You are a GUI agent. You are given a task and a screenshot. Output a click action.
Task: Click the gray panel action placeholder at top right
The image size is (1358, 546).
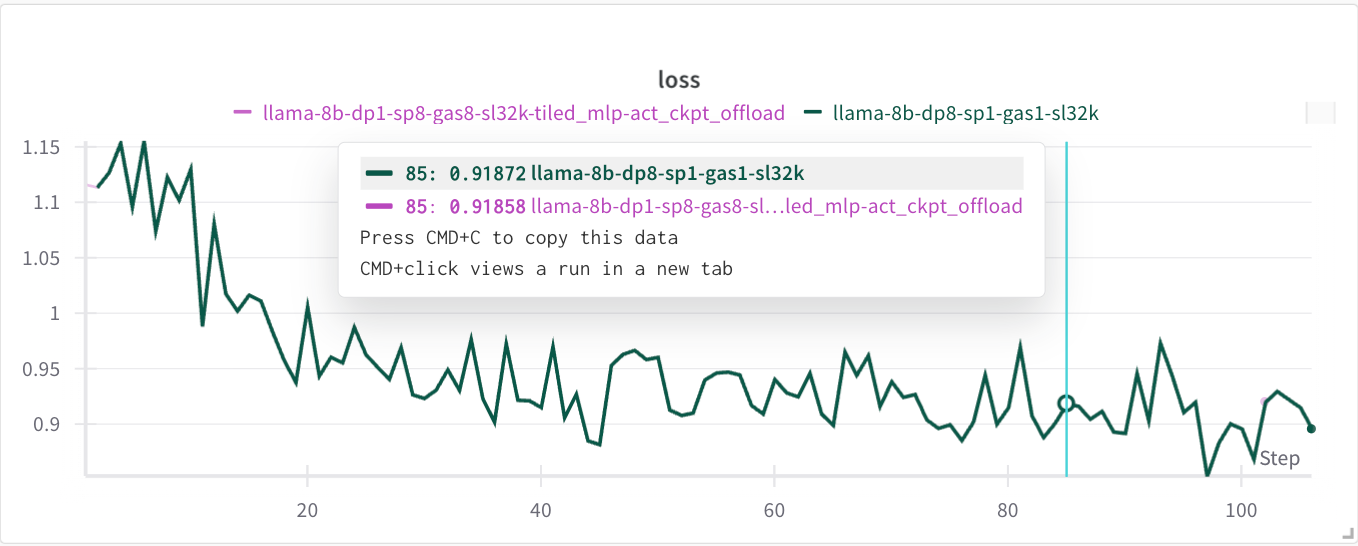(x=1320, y=113)
